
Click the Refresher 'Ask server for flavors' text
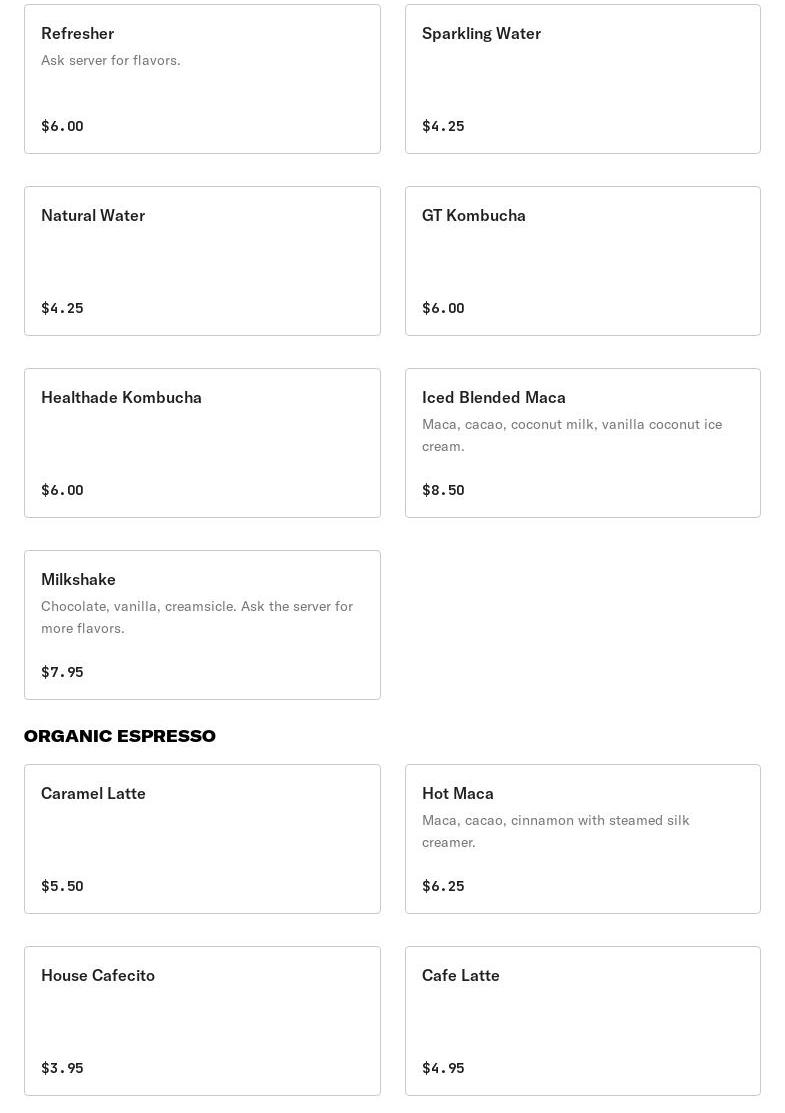point(111,60)
